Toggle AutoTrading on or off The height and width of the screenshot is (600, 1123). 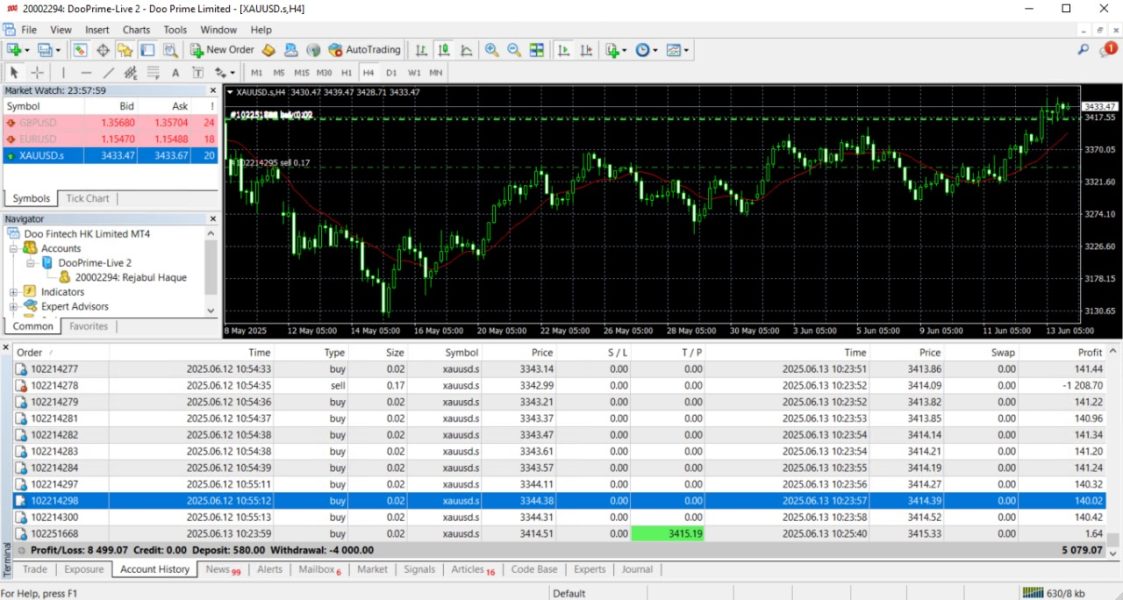(365, 50)
